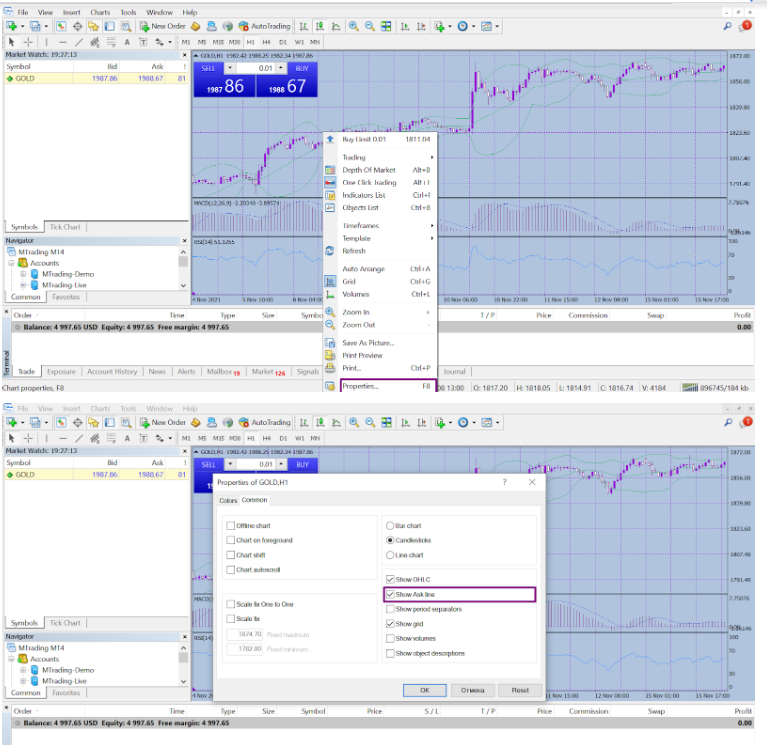Open Charts menu in top window menu bar
Screen dimensions: 767x745
100,12
